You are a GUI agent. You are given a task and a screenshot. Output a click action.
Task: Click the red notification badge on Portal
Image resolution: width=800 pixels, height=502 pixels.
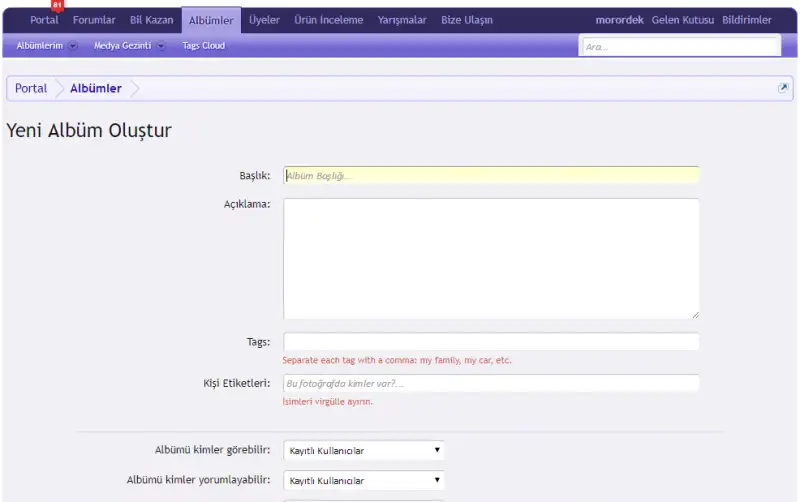click(x=57, y=5)
